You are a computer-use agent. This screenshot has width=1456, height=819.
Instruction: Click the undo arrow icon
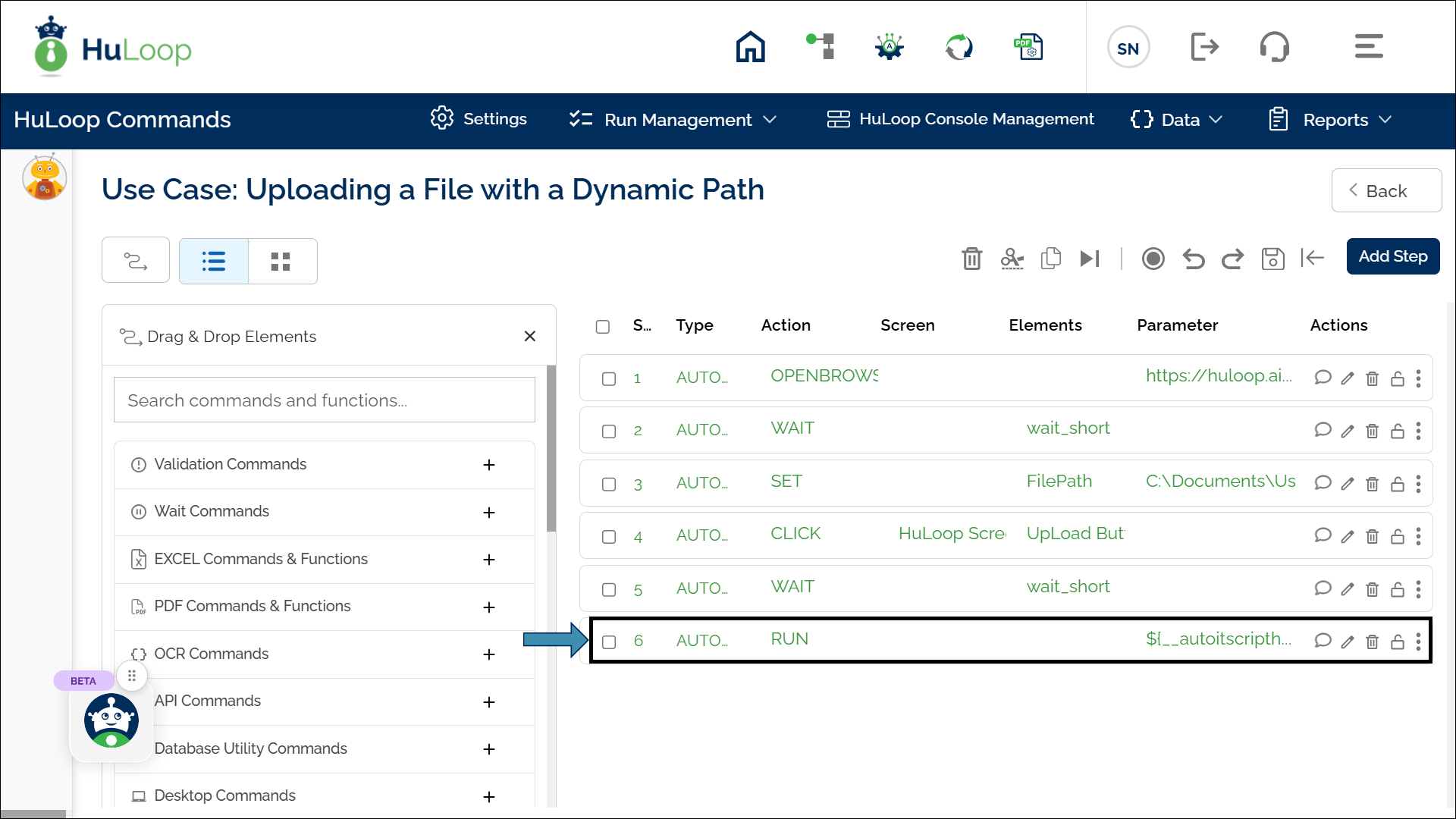tap(1193, 259)
